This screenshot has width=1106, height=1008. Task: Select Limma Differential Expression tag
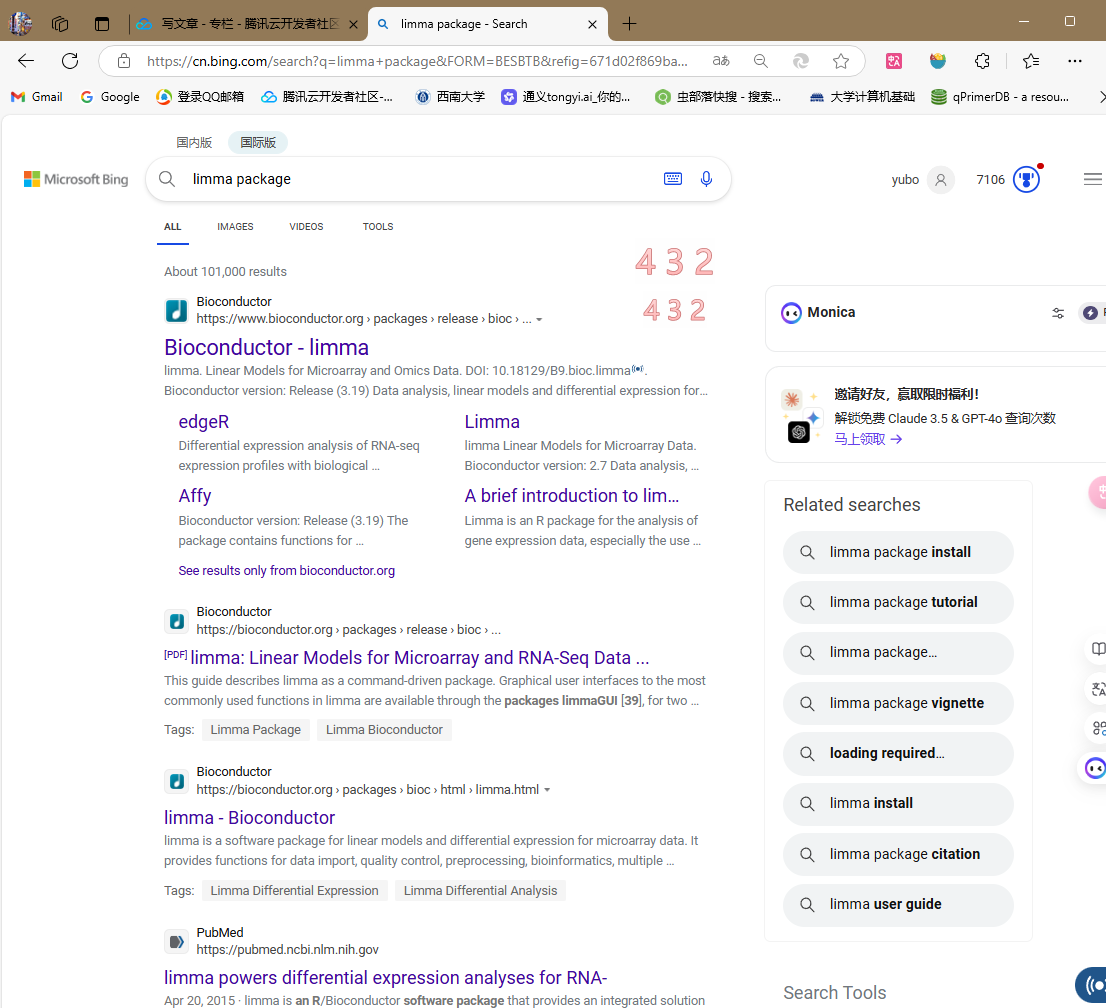click(x=294, y=891)
